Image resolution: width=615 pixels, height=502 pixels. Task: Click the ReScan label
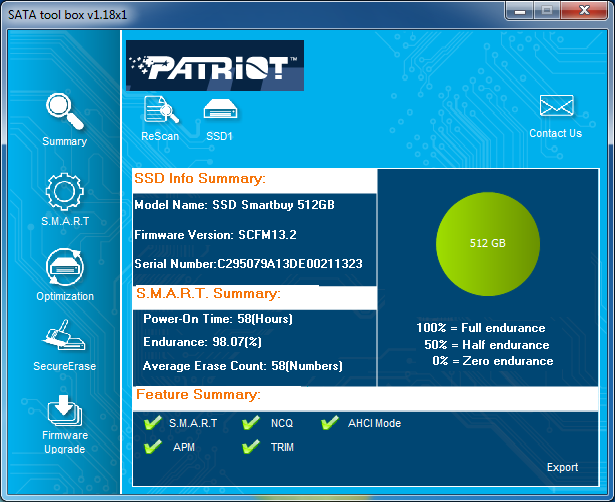(x=160, y=136)
